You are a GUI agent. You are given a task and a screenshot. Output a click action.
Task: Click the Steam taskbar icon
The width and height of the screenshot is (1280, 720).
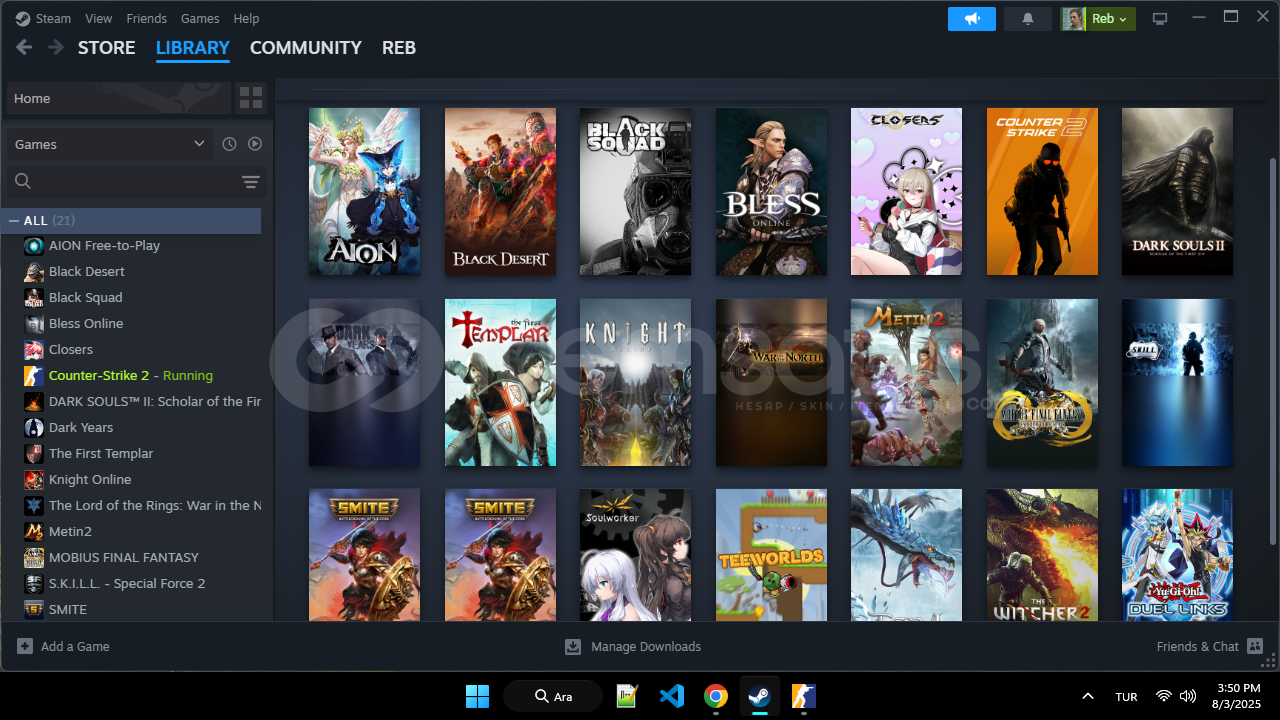click(760, 696)
